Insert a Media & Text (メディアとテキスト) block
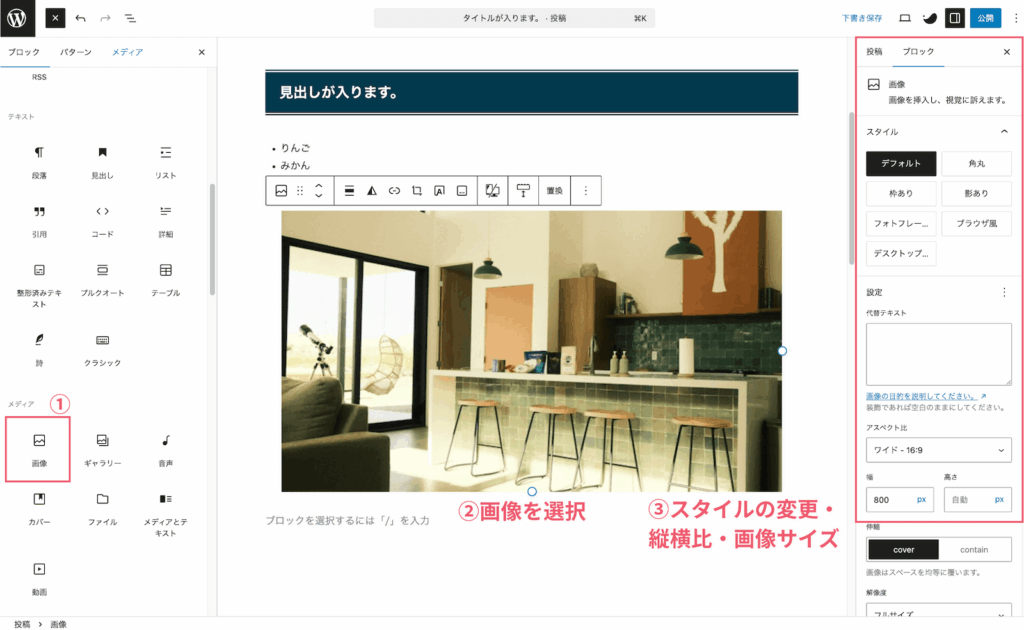 [166, 514]
